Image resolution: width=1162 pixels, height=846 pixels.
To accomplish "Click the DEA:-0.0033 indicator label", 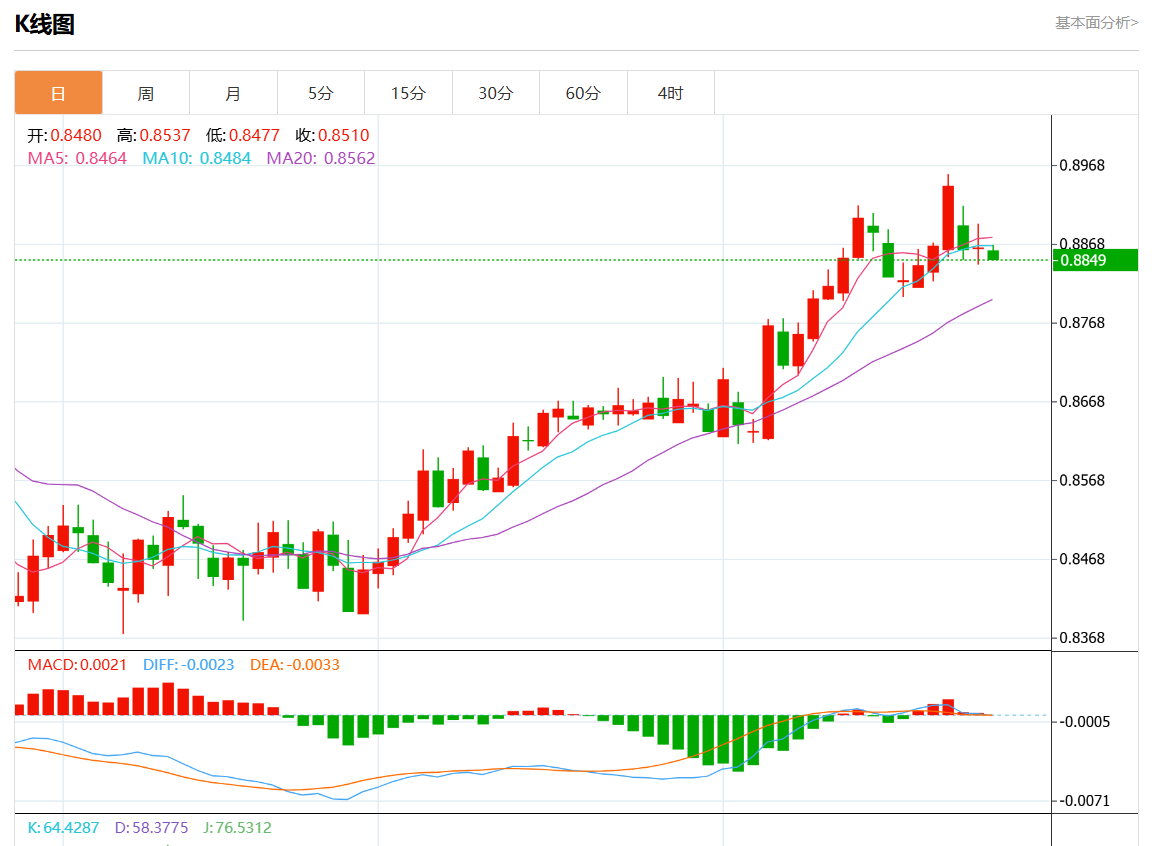I will coord(295,665).
